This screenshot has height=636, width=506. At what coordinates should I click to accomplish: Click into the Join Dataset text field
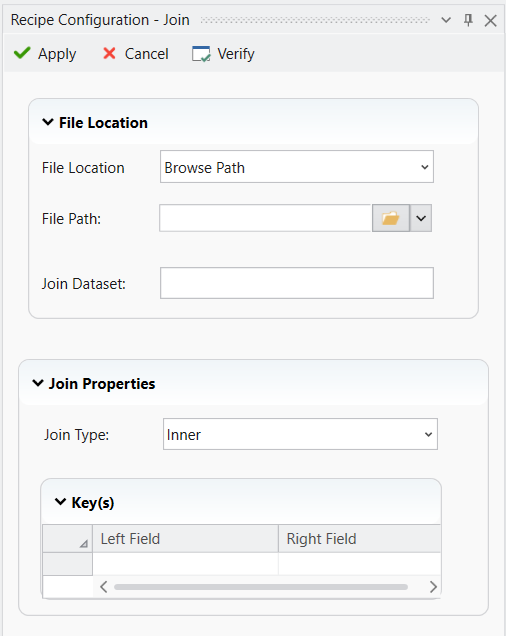click(x=297, y=283)
